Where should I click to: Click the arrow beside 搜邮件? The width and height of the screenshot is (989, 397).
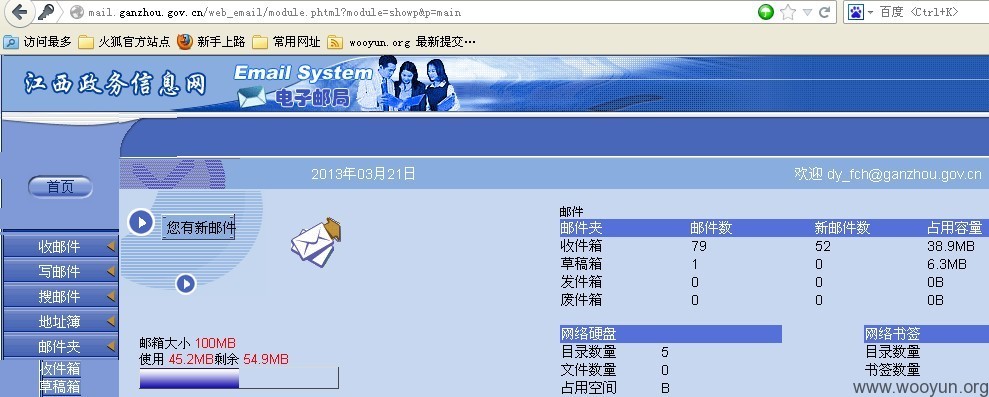(x=111, y=296)
